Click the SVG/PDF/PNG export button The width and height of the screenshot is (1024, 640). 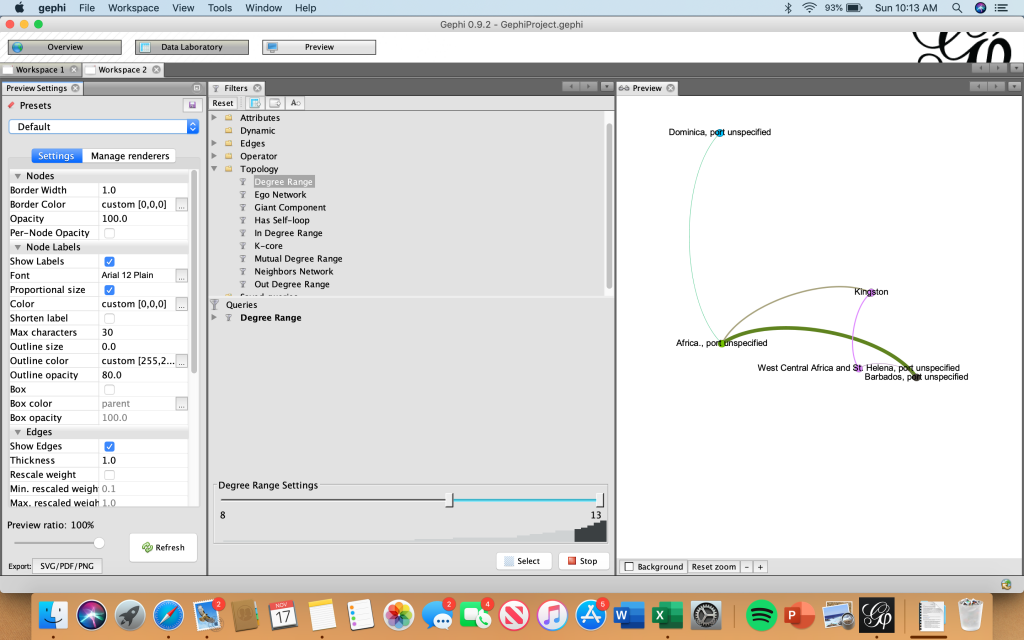tap(67, 566)
